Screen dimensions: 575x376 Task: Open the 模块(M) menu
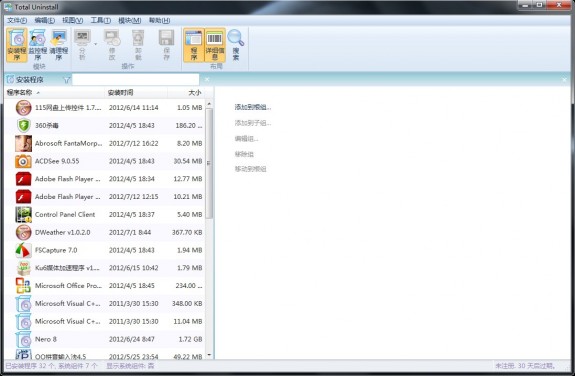click(129, 20)
